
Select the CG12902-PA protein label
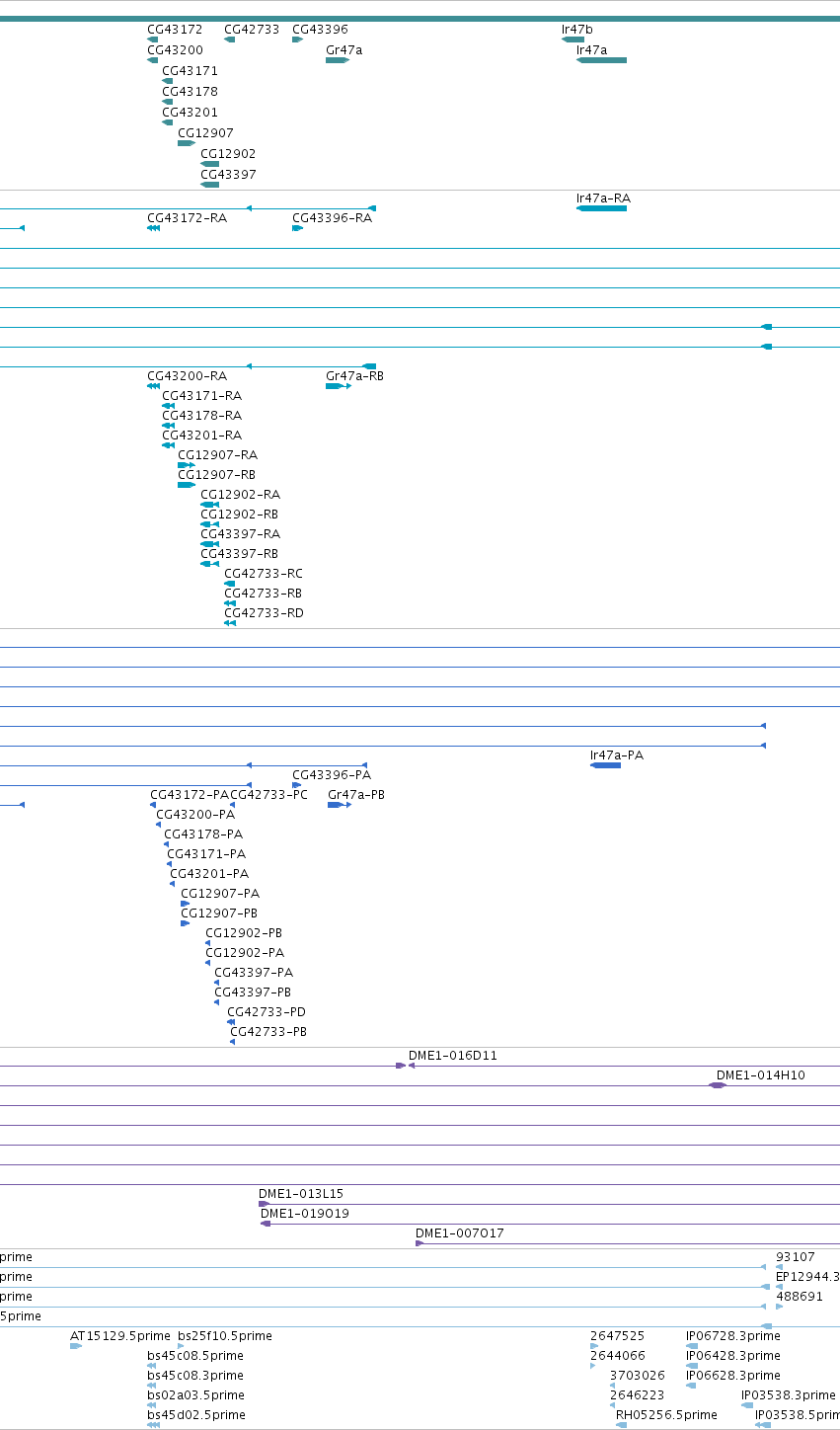point(245,953)
